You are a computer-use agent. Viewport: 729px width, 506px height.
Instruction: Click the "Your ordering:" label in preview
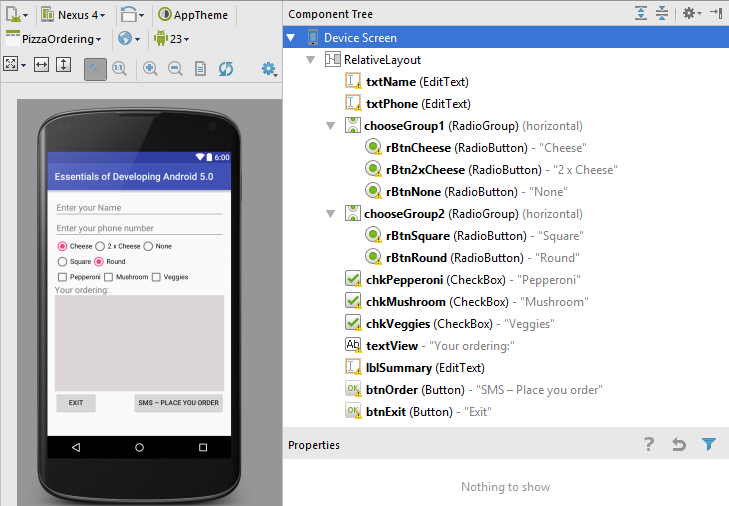[x=82, y=290]
